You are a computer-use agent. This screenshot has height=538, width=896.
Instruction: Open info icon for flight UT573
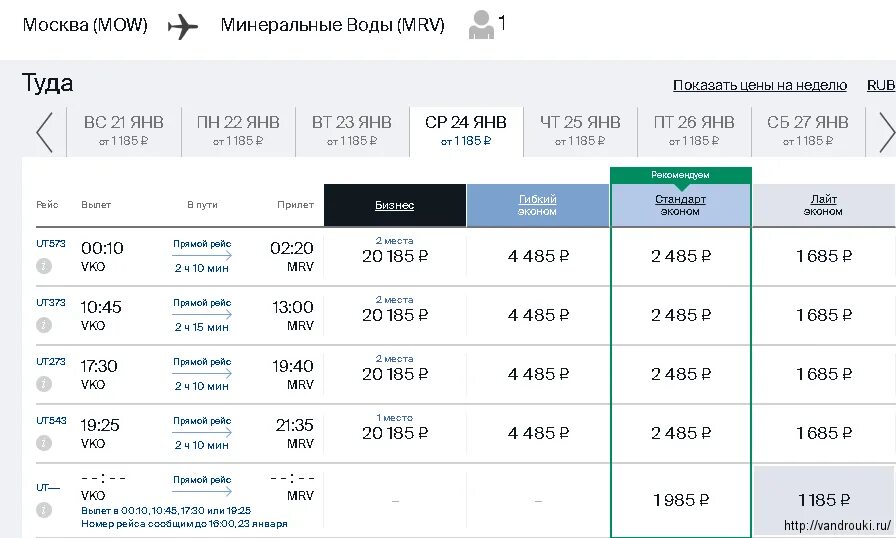click(44, 266)
